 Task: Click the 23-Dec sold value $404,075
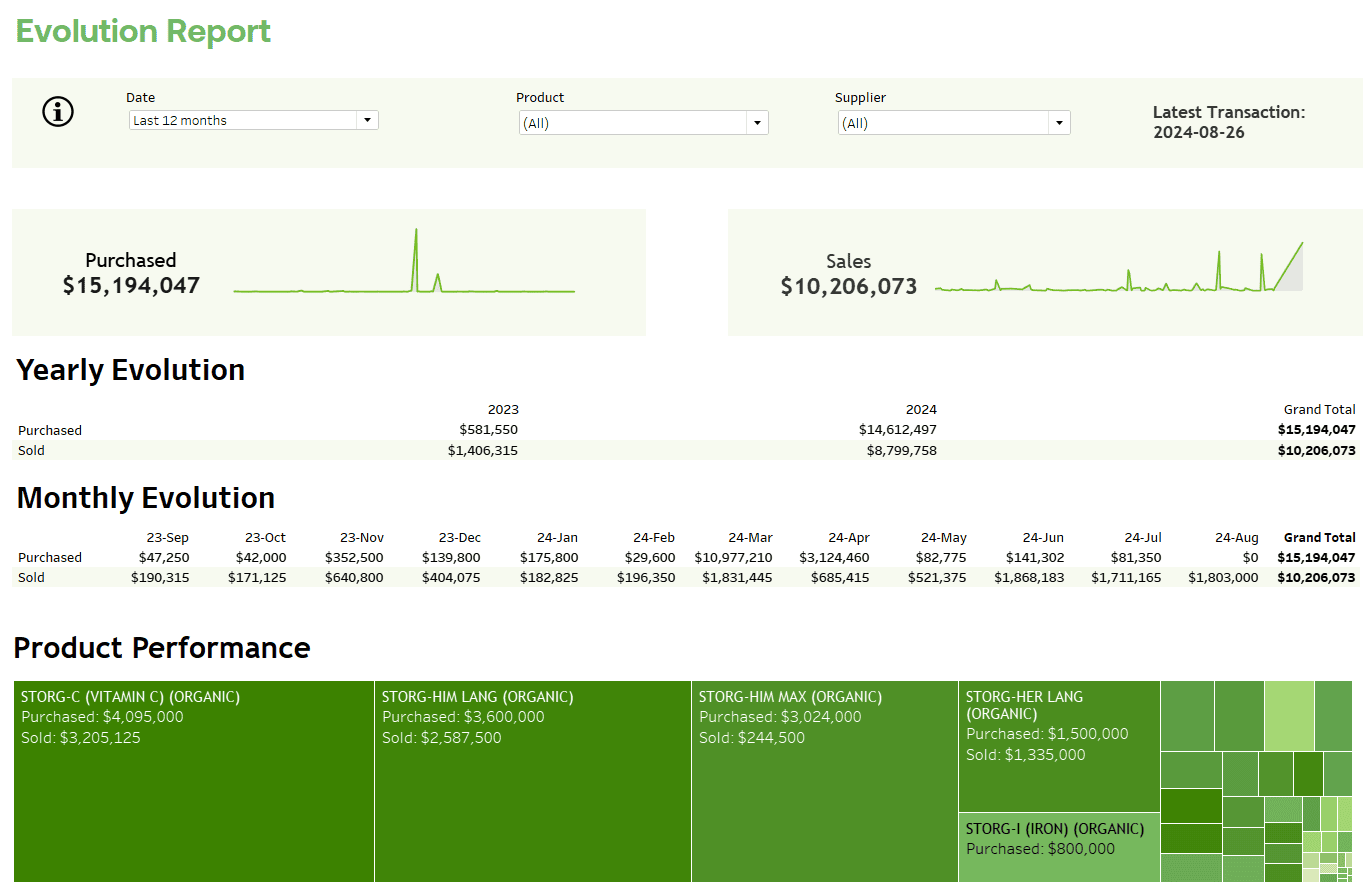(x=451, y=577)
